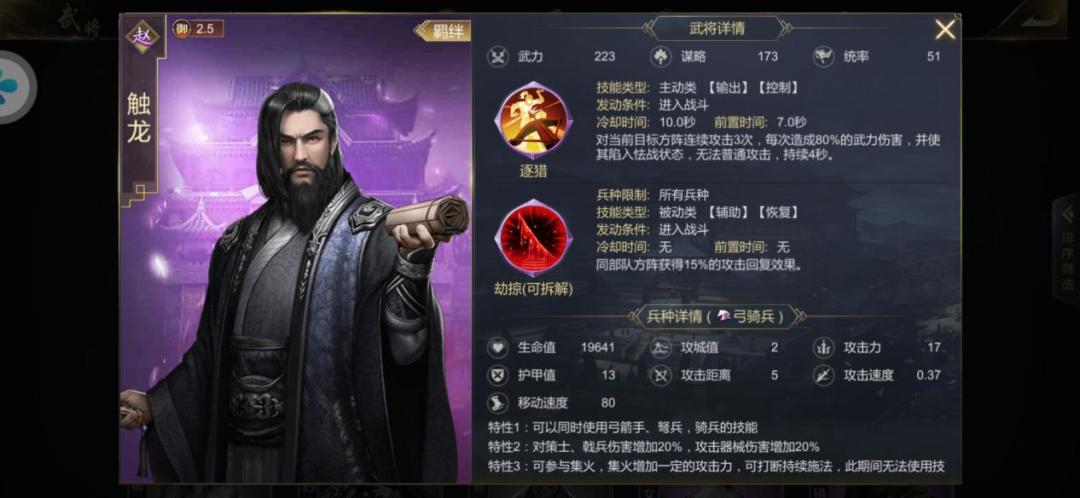Click the 攻击距离 range icon
Viewport: 1080px width, 498px height.
click(x=661, y=375)
